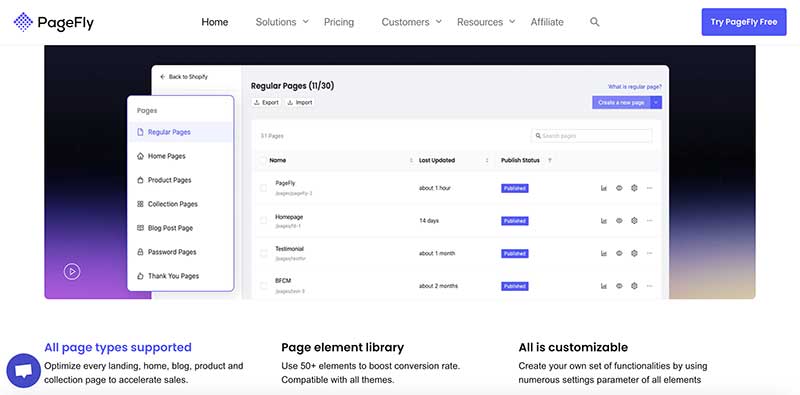
Task: Click the All is customizable heading
Action: click(573, 348)
